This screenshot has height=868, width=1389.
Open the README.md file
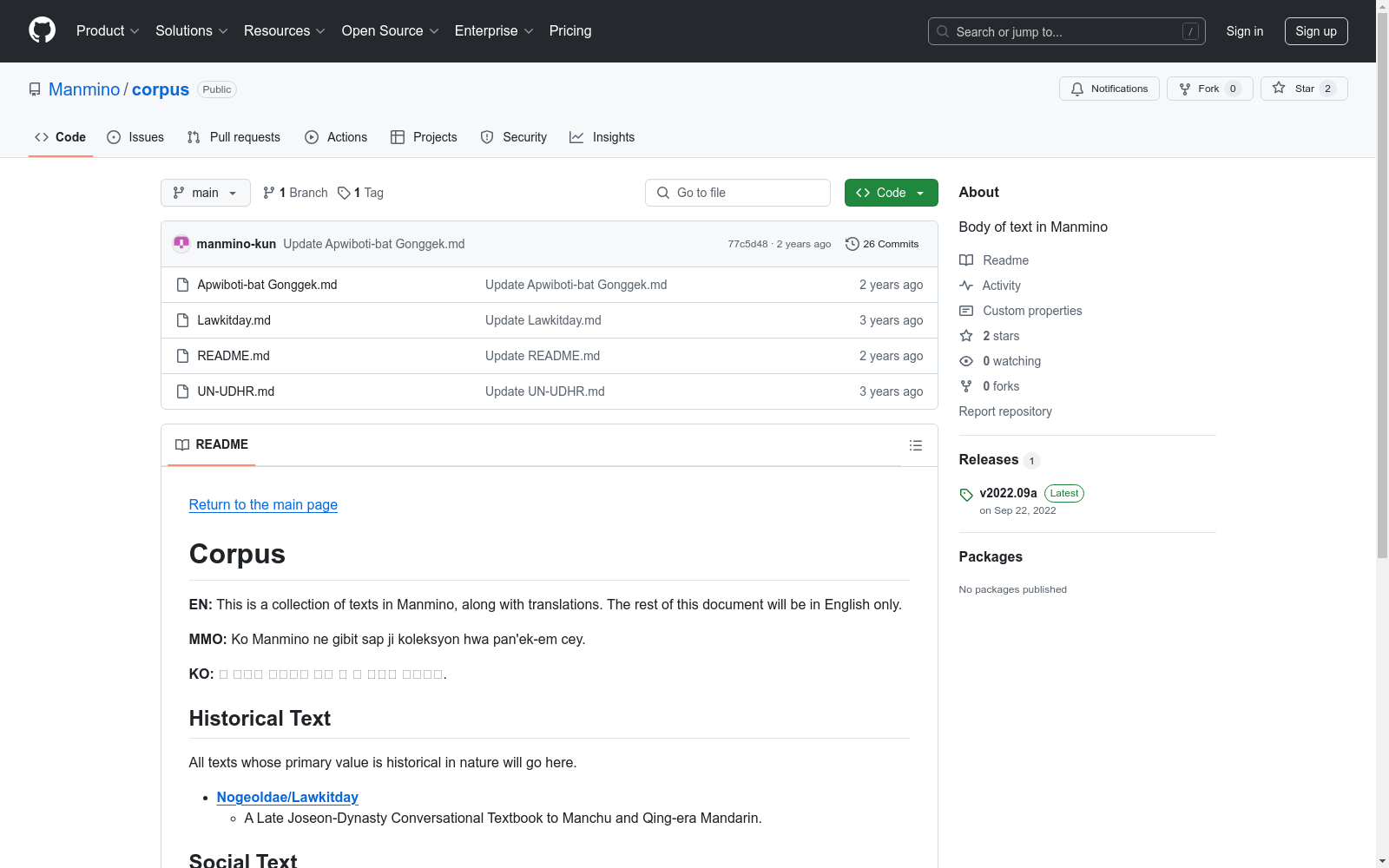(234, 356)
